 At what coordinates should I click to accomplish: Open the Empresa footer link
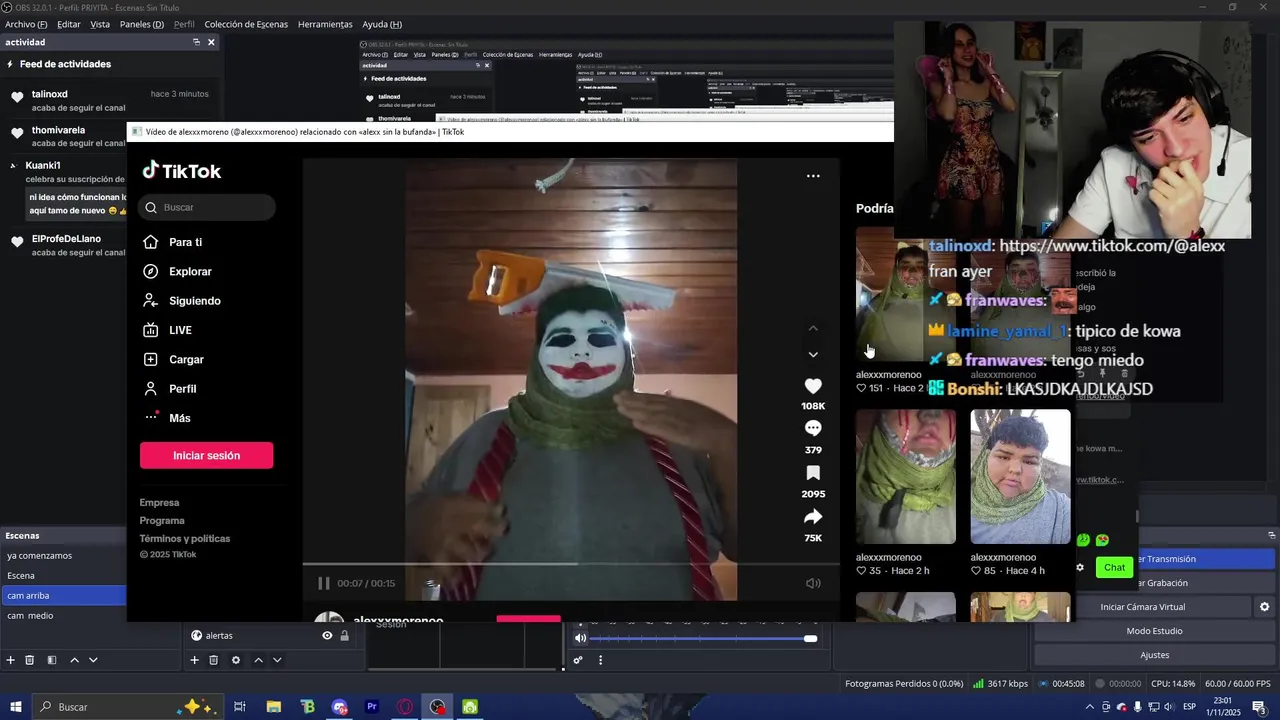(x=160, y=503)
